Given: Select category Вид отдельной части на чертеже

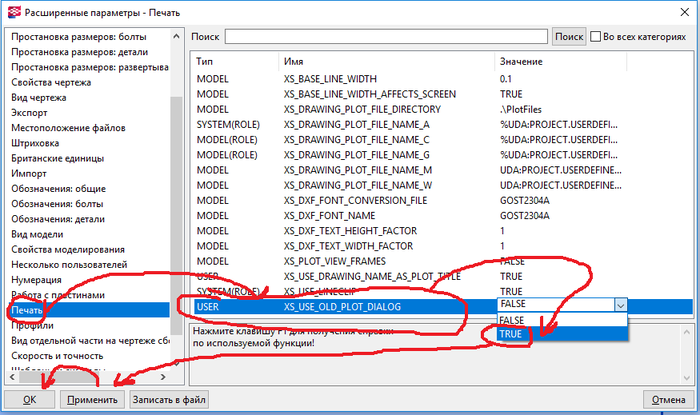Looking at the screenshot, I should tap(90, 340).
